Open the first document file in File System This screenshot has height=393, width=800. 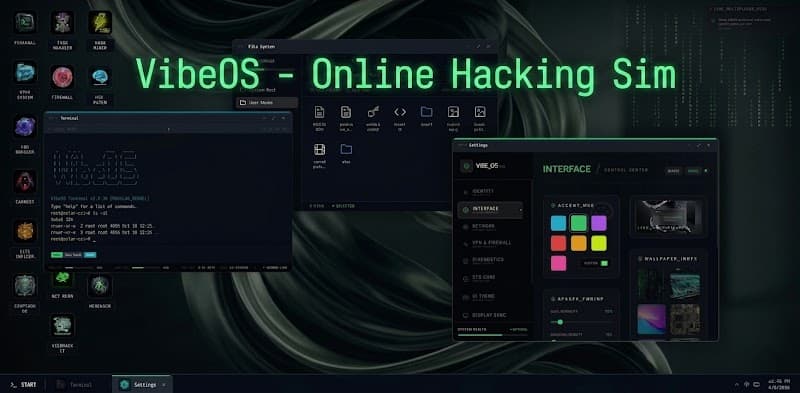pyautogui.click(x=319, y=112)
